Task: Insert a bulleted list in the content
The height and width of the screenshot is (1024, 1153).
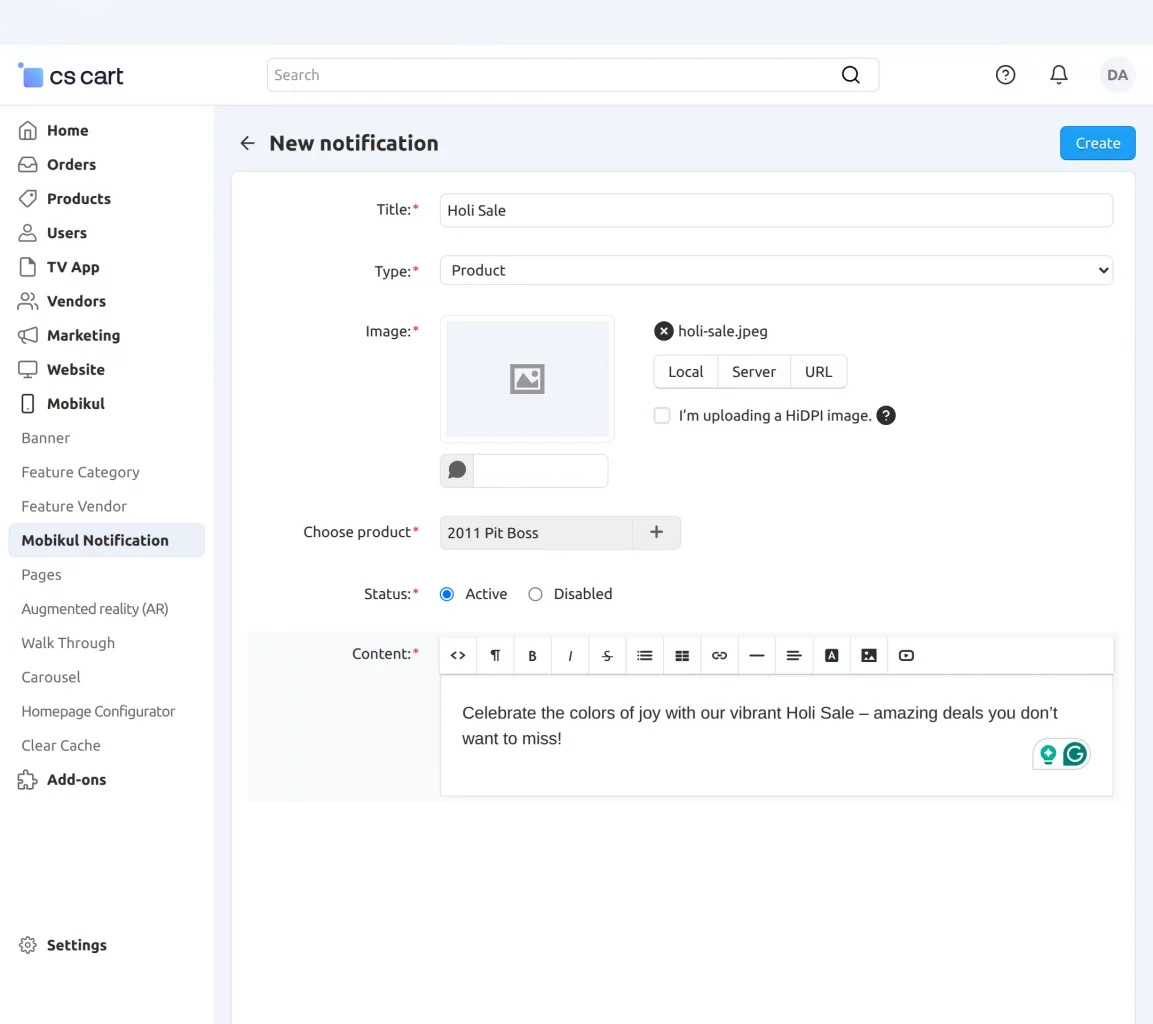Action: tap(644, 655)
